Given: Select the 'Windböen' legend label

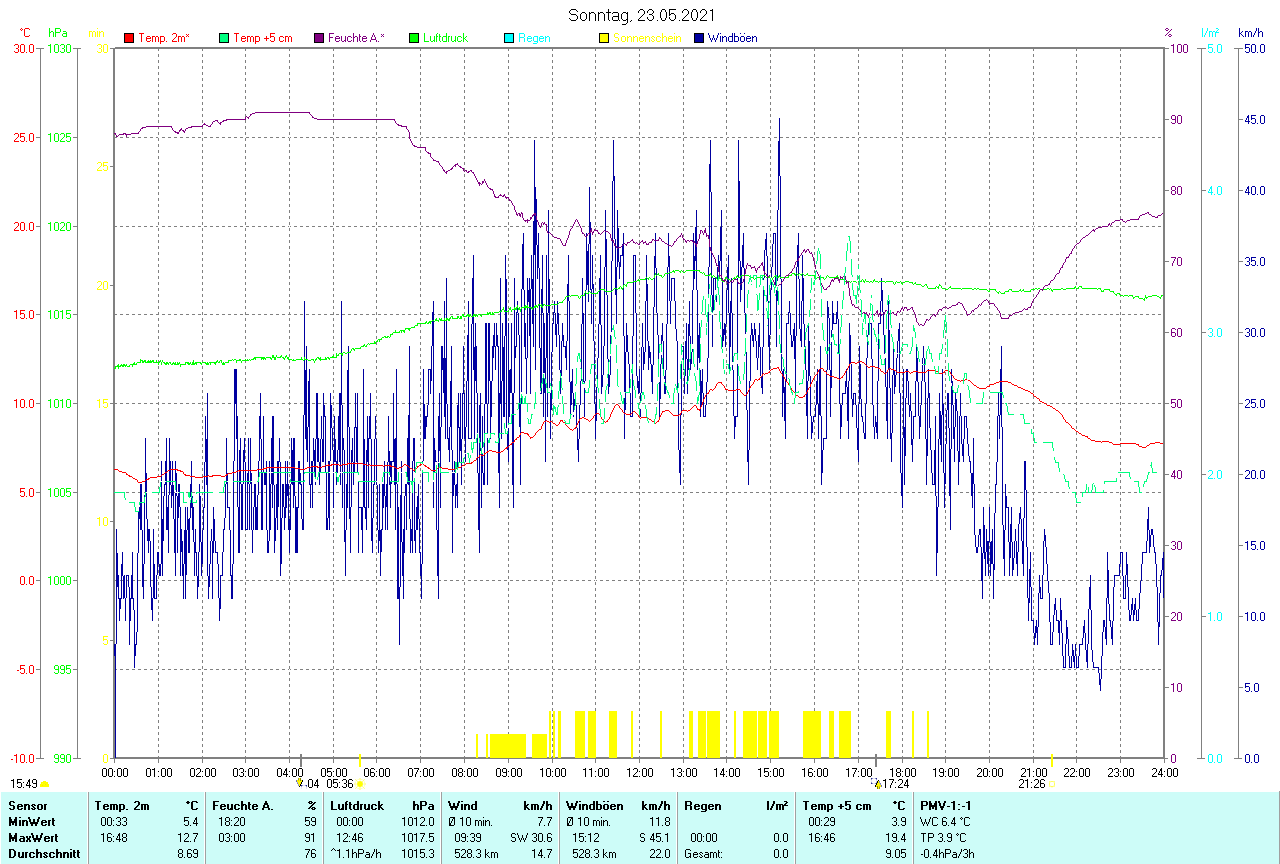Looking at the screenshot, I should point(732,38).
